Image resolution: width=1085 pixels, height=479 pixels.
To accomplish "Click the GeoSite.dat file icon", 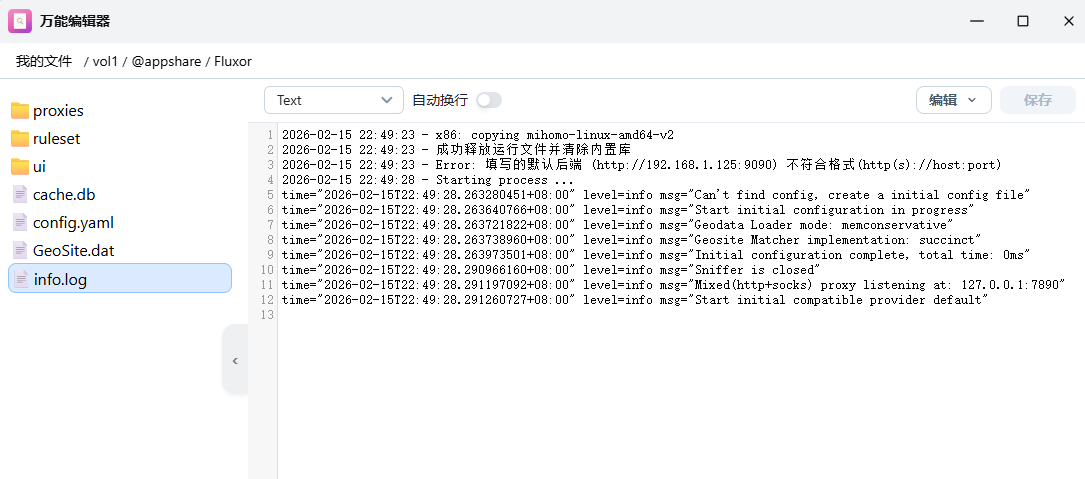I will point(20,251).
